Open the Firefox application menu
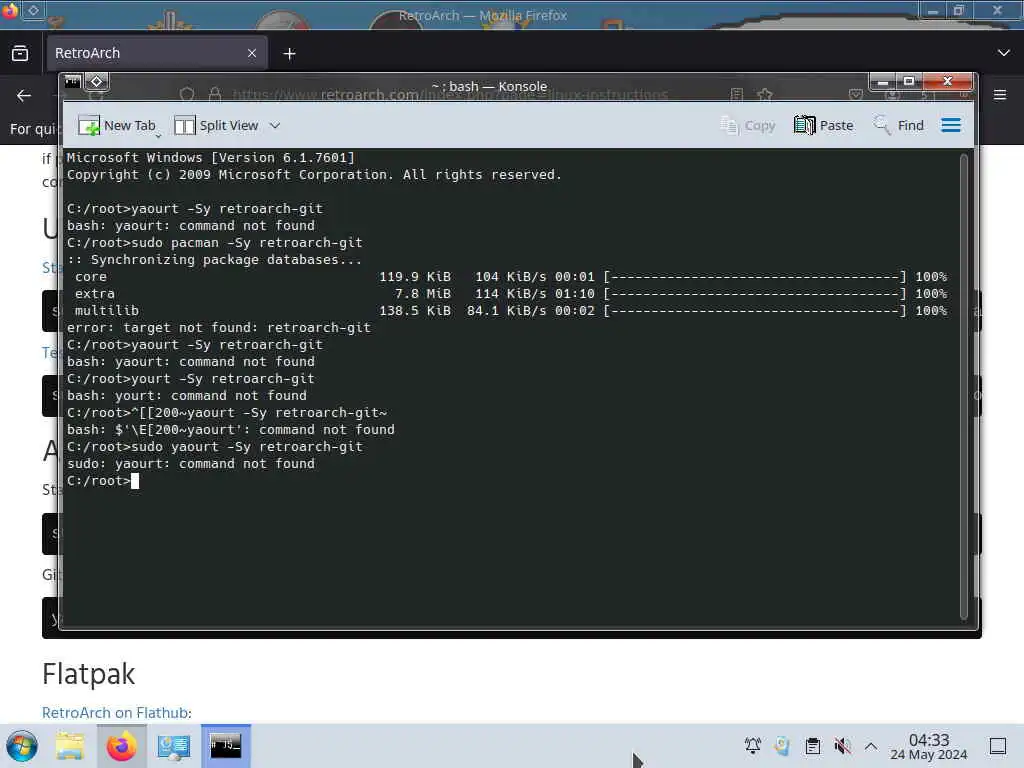1024x768 pixels. point(1000,95)
